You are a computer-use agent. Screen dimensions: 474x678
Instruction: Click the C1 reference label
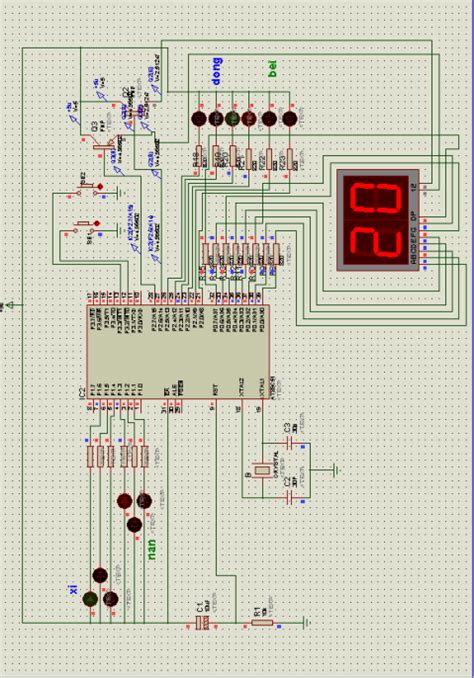pyautogui.click(x=200, y=606)
